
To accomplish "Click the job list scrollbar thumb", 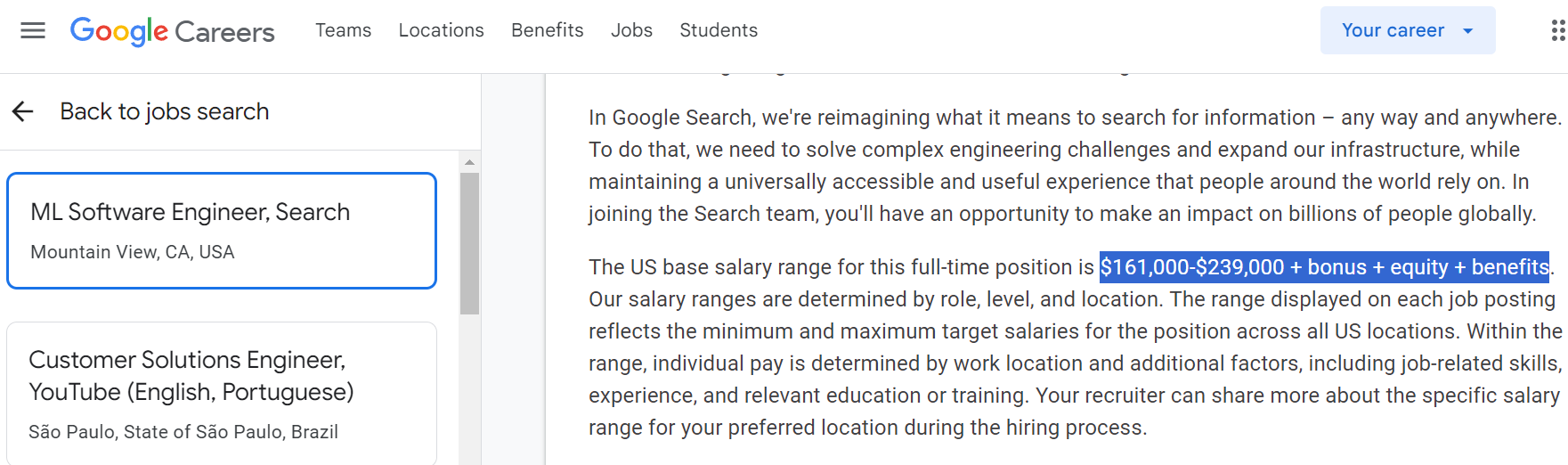I will pos(469,243).
